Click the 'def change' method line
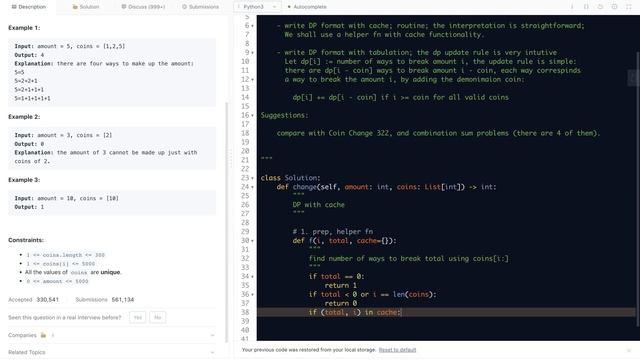 387,187
